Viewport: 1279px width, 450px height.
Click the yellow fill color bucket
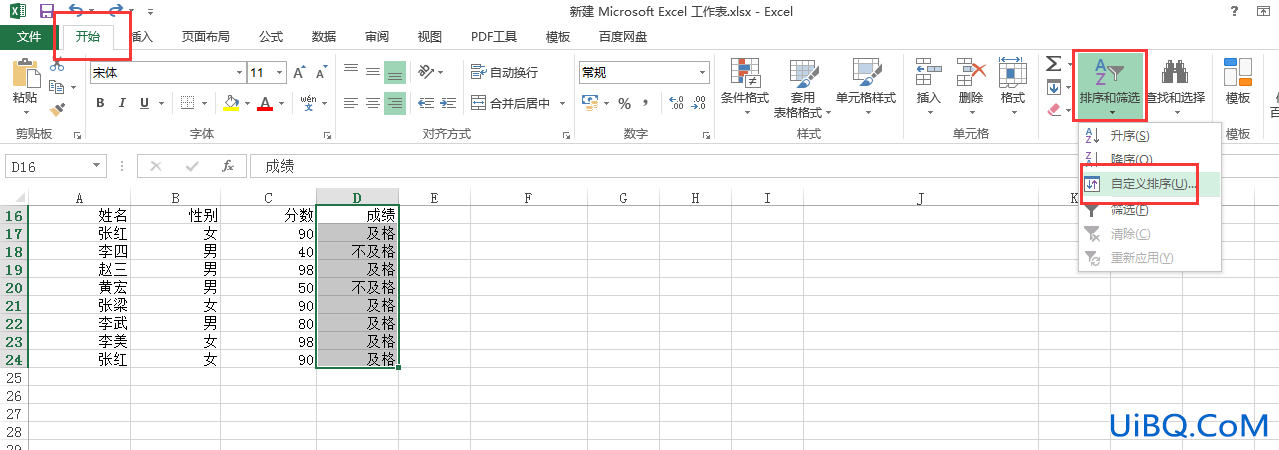click(232, 103)
